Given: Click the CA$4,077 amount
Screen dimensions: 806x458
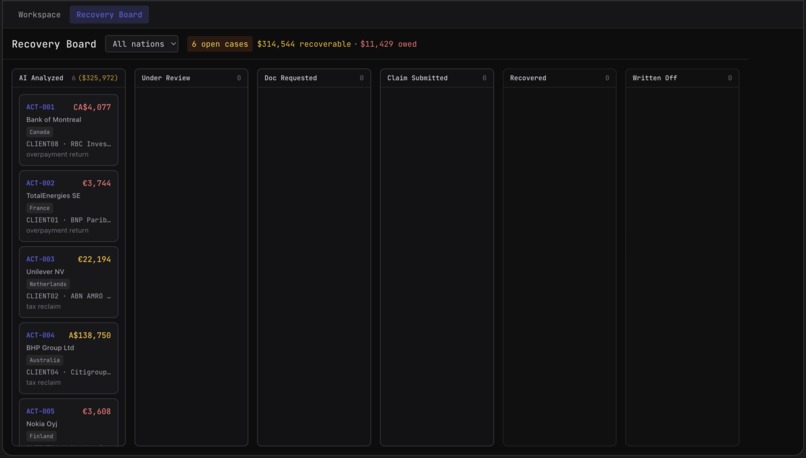Looking at the screenshot, I should point(92,107).
